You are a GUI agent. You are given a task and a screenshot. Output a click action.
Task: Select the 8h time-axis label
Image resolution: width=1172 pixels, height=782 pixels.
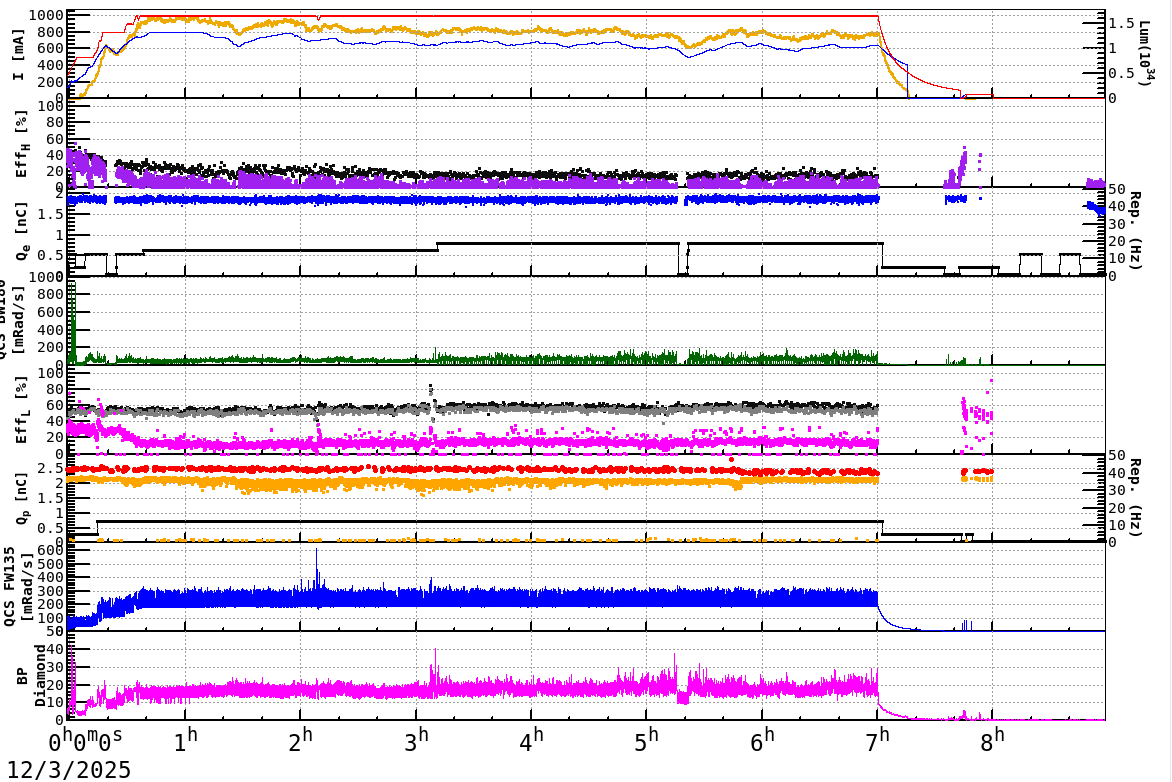tap(990, 740)
